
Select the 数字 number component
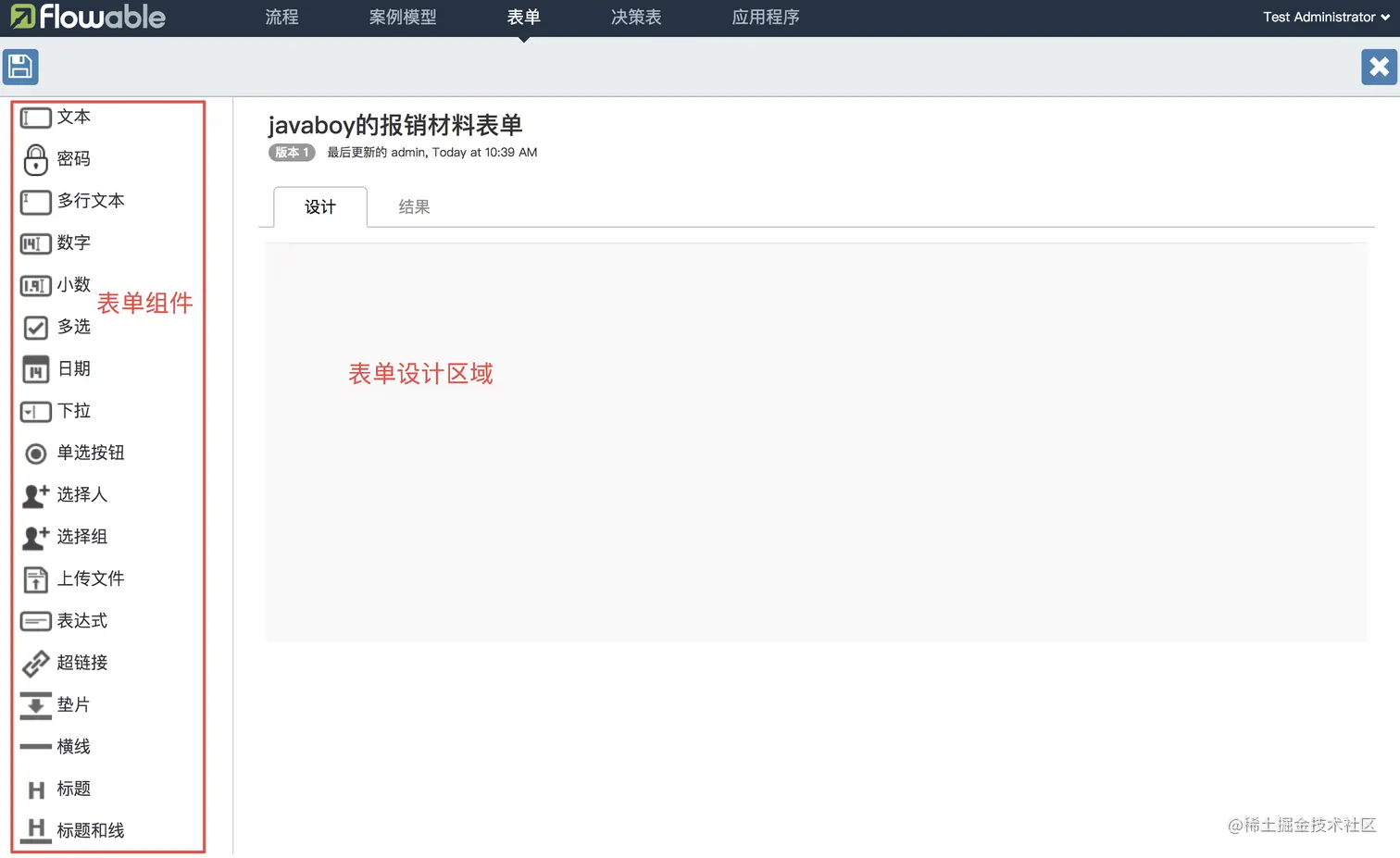click(x=73, y=242)
